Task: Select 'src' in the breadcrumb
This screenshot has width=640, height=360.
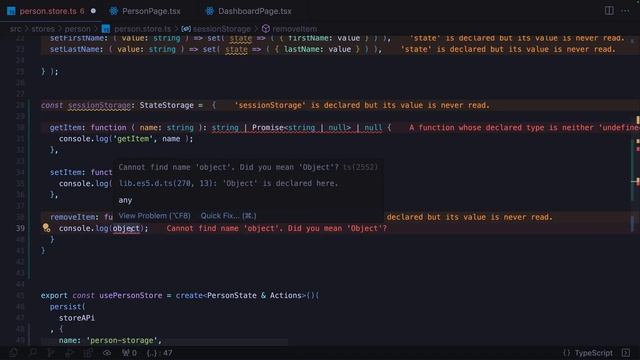Action: (x=15, y=29)
